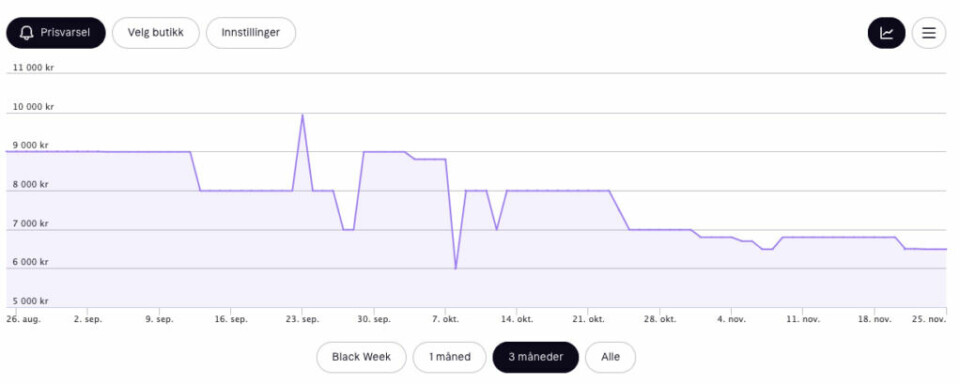This screenshot has width=960, height=384.
Task: Click the 2. sep. axis label
Action: (x=88, y=320)
